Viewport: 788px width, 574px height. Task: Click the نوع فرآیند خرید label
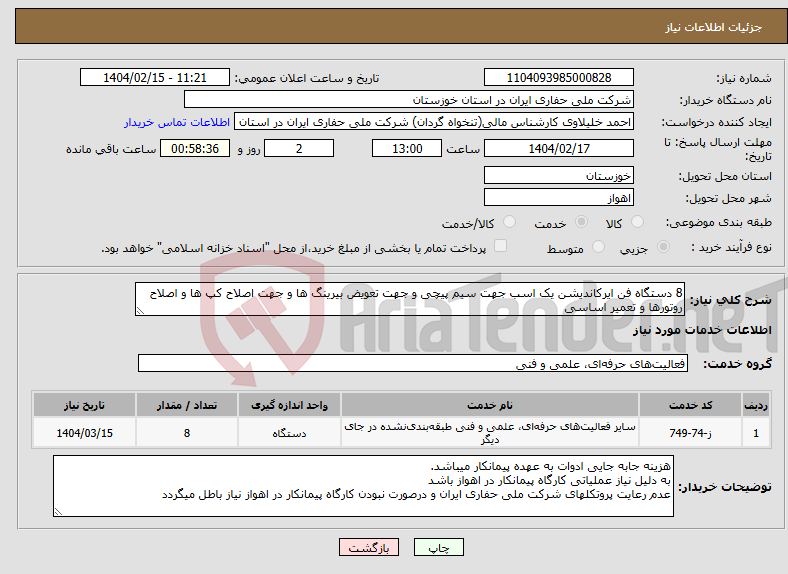click(x=732, y=247)
